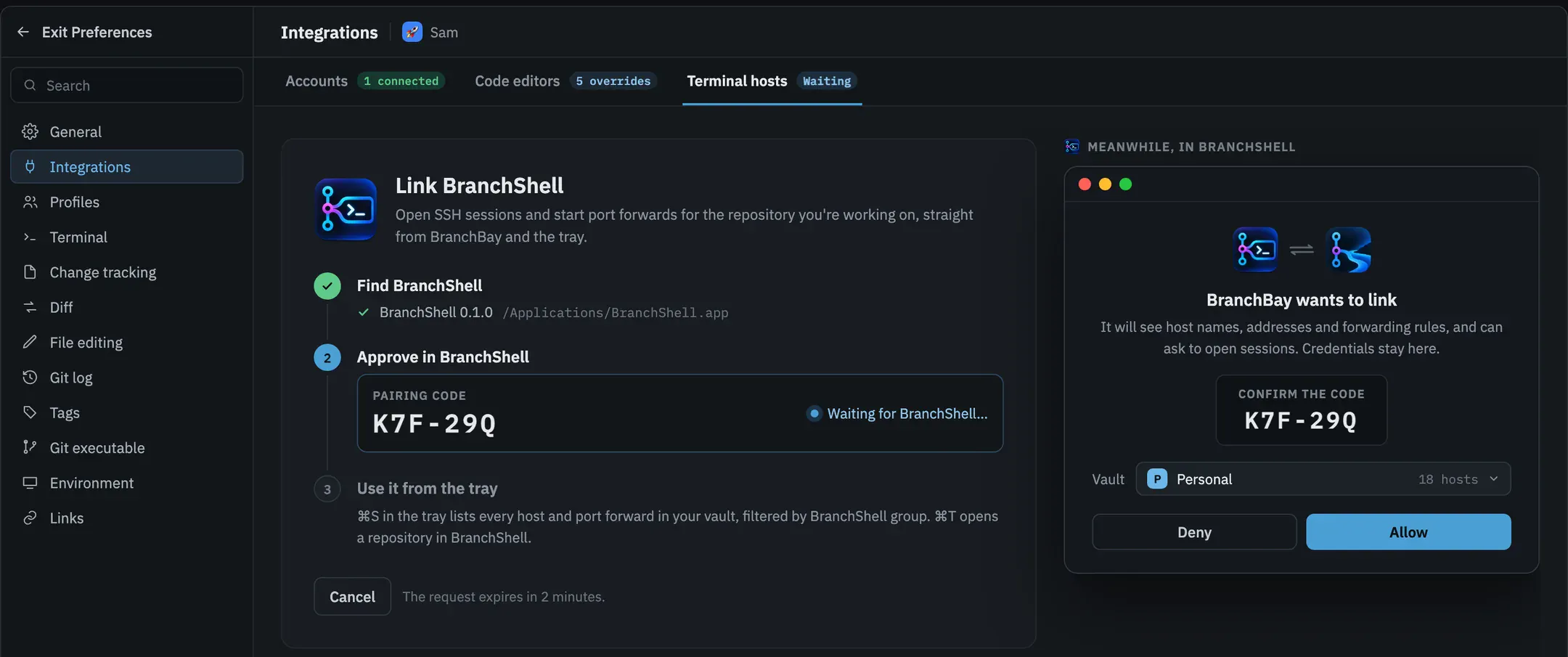Click the Change tracking document icon
1568x657 pixels.
click(30, 272)
